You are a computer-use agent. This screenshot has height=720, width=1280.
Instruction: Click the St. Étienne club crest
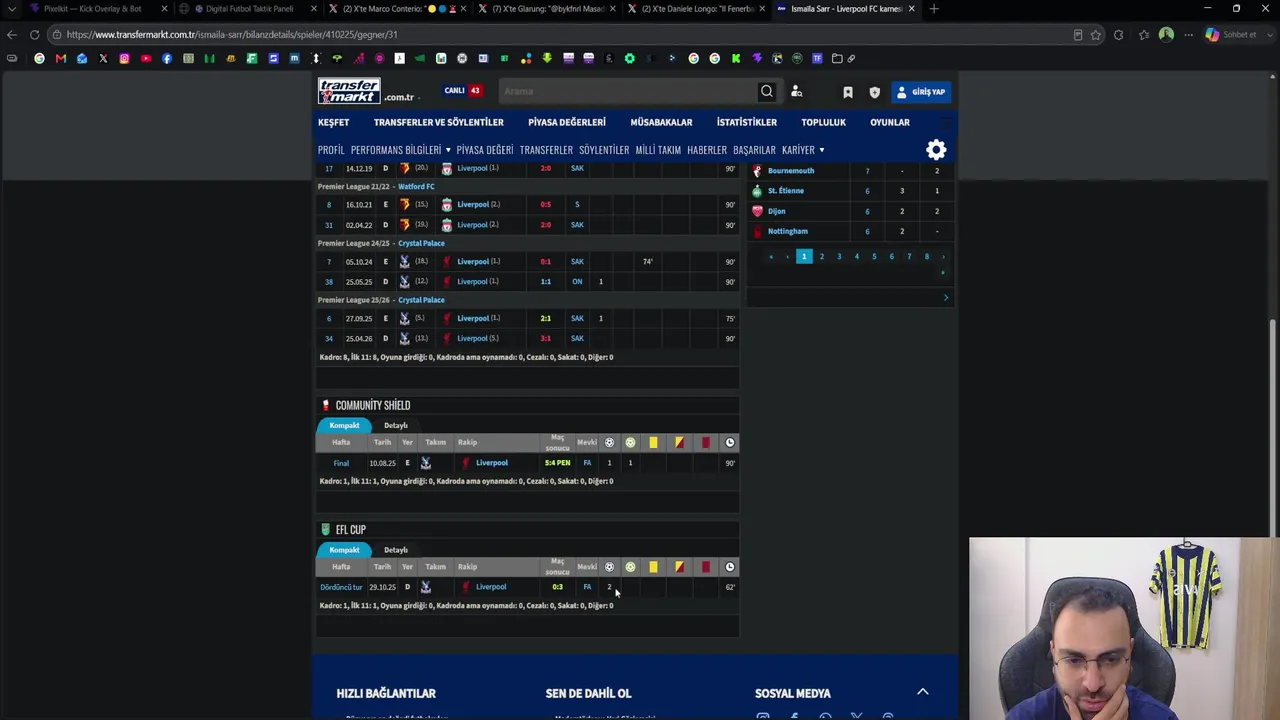[x=757, y=191]
